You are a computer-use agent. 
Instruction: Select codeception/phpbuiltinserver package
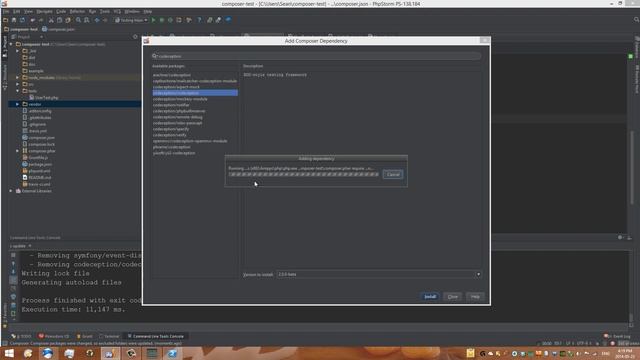179,111
